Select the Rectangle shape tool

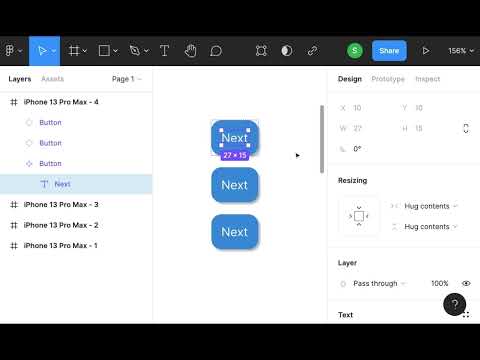click(x=104, y=51)
